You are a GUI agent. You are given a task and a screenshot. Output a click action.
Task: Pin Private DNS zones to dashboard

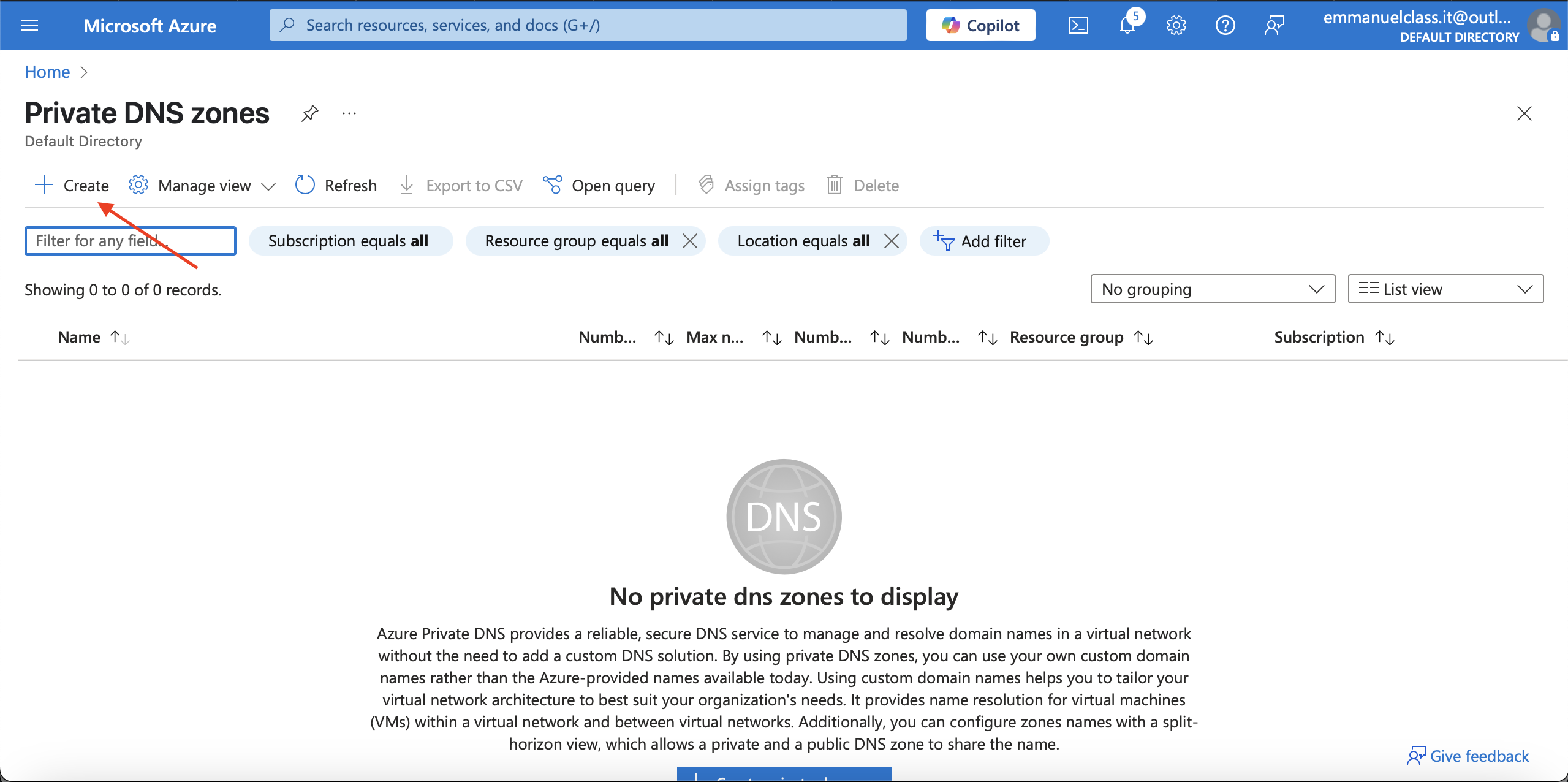pyautogui.click(x=310, y=113)
